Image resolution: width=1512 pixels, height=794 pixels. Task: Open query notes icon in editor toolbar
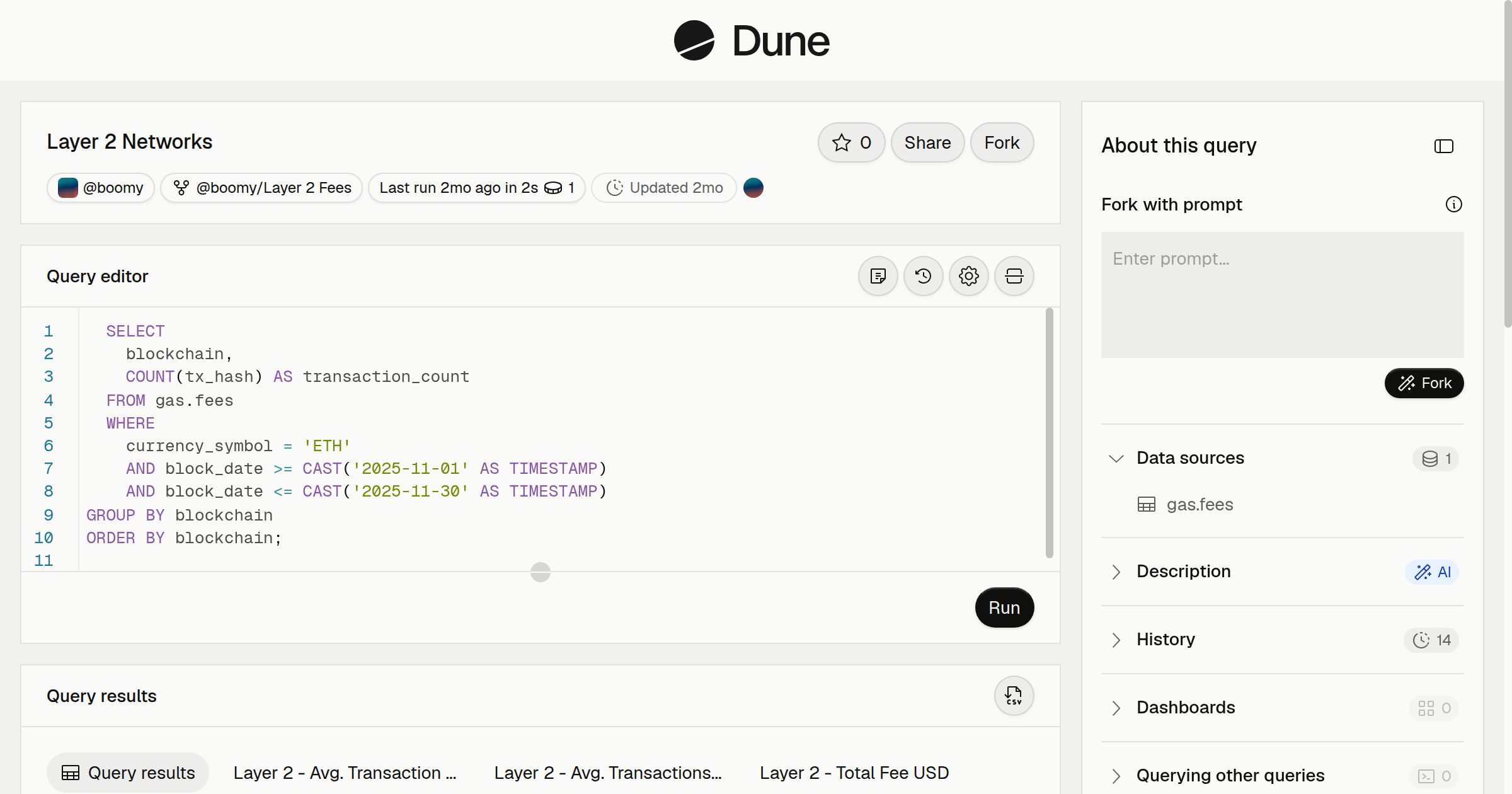click(x=878, y=276)
